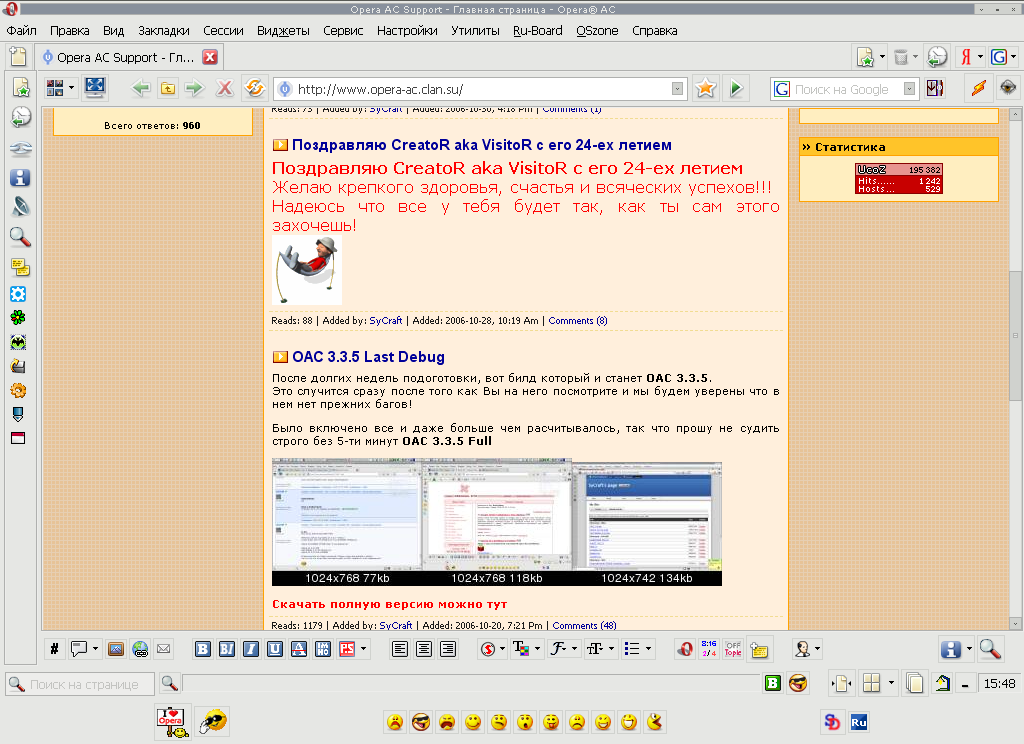Click the green Go play arrow

[736, 88]
